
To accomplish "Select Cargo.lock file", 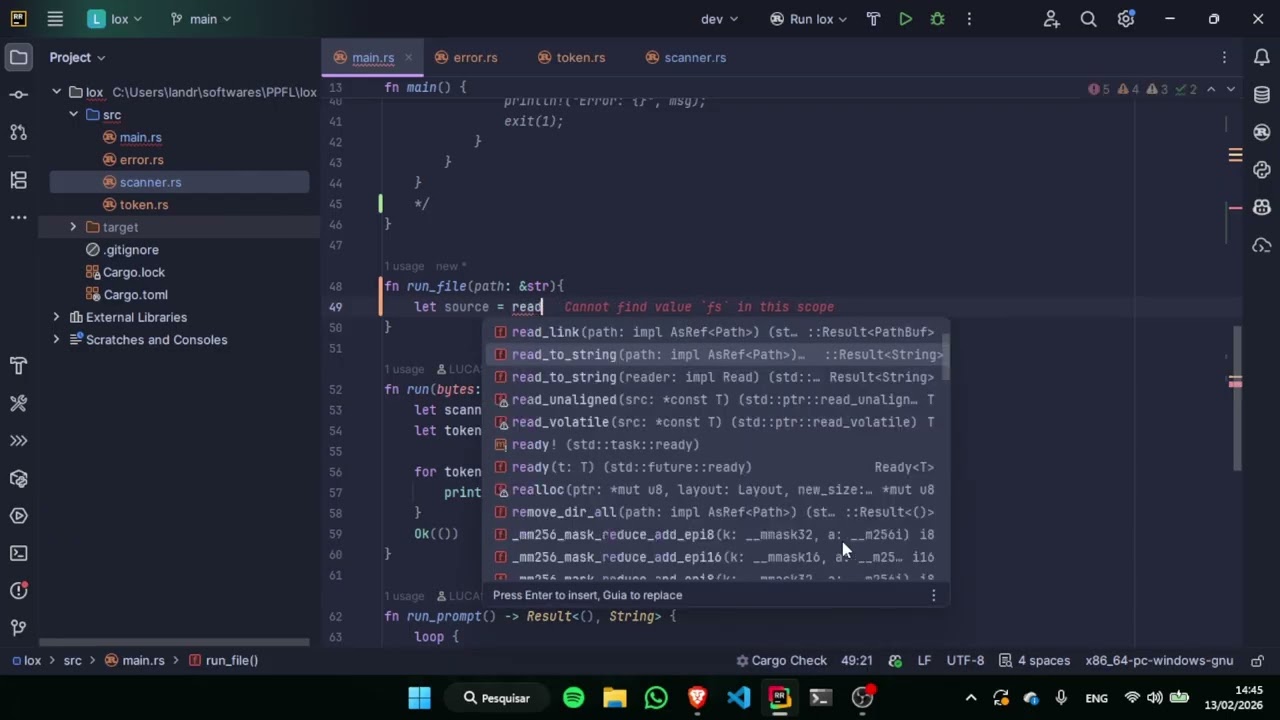I will 133,272.
